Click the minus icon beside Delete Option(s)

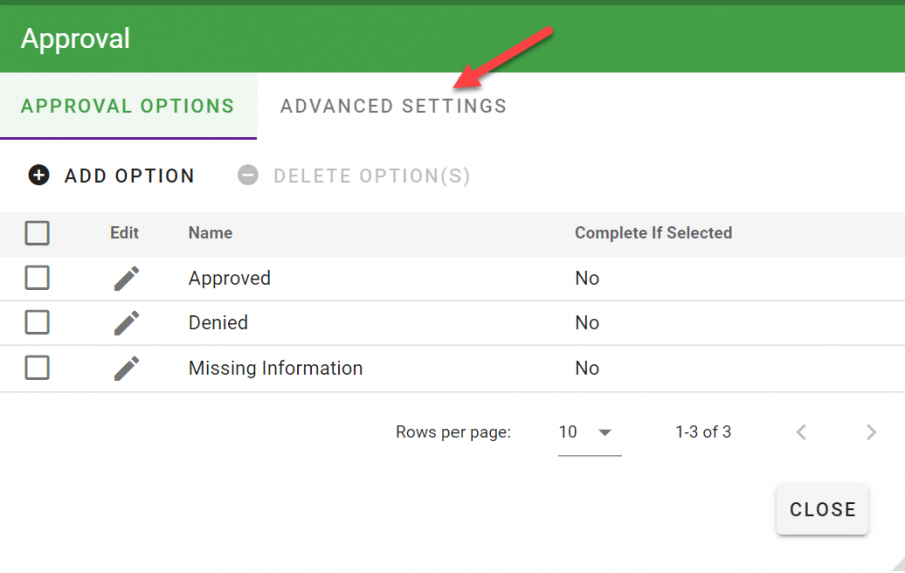coord(247,176)
